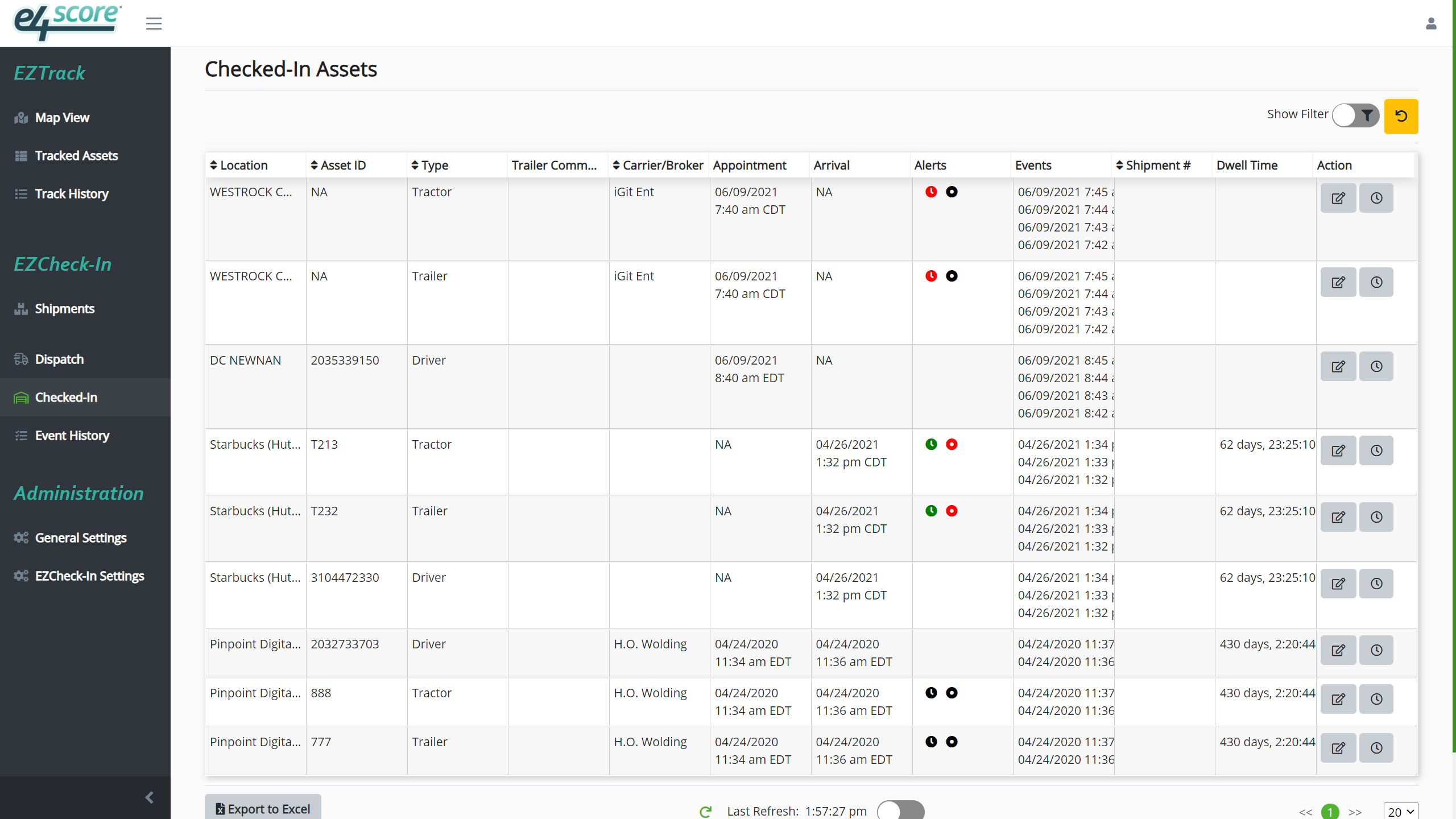The width and height of the screenshot is (1456, 819).
Task: Sort the table by Asset ID
Action: tap(315, 165)
